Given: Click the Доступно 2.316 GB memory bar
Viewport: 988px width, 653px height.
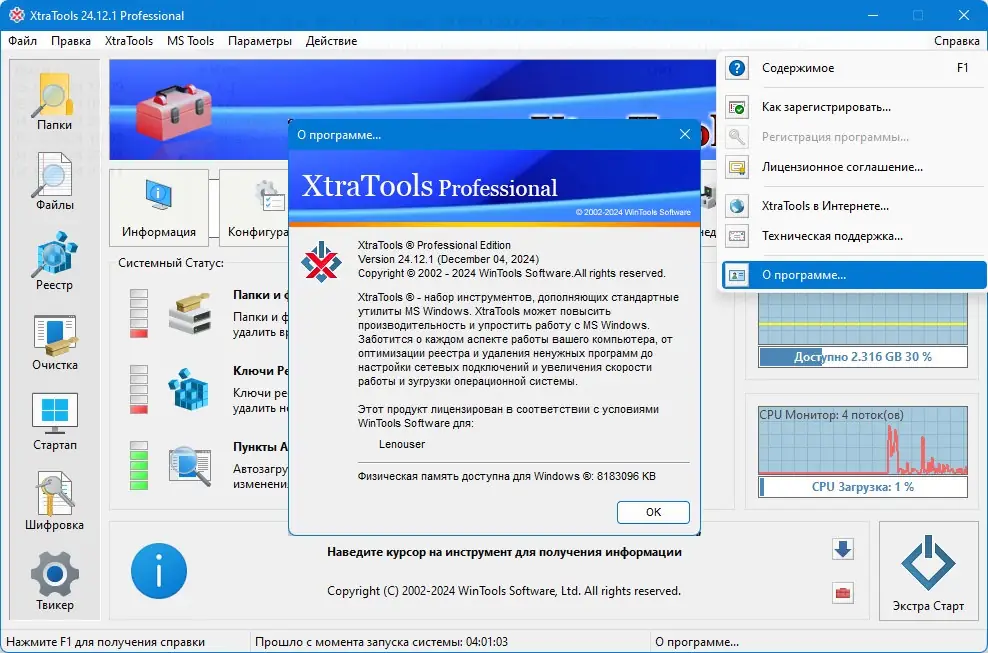Looking at the screenshot, I should point(863,357).
